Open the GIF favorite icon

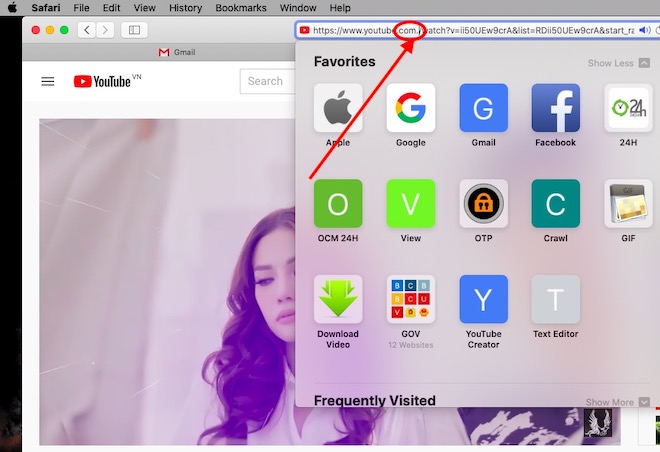coord(628,204)
